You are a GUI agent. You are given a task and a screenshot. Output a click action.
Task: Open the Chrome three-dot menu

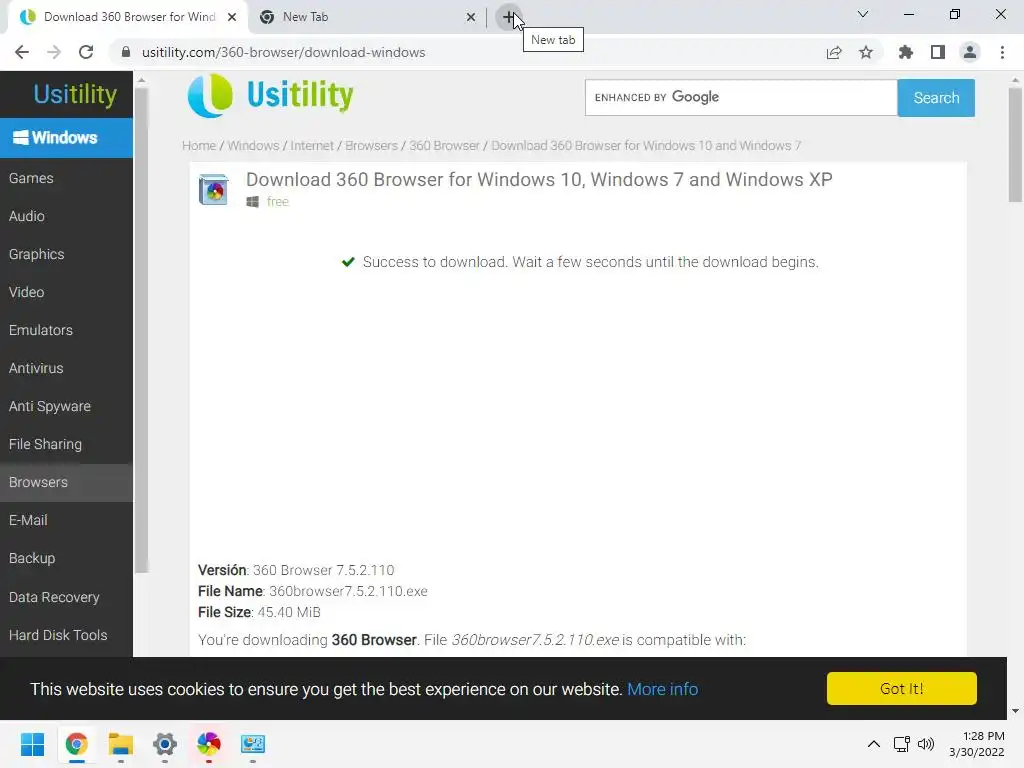(x=1002, y=52)
